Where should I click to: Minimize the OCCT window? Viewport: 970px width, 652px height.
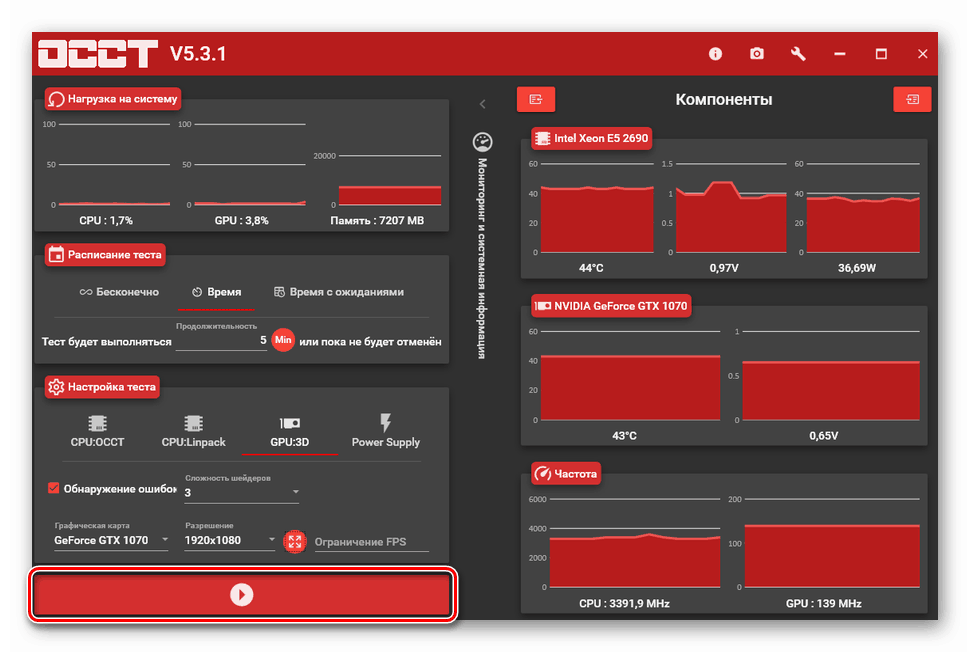tap(839, 54)
